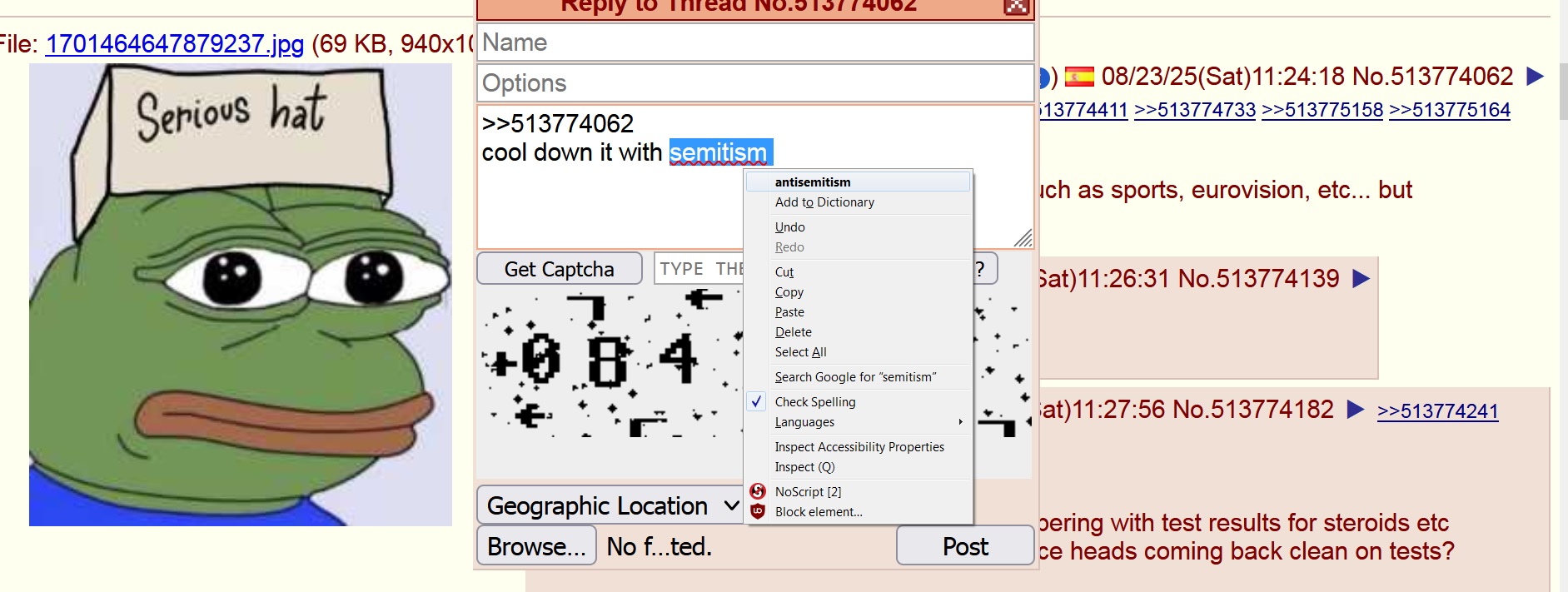The height and width of the screenshot is (592, 1568).
Task: Click the NoScript icon menu entry
Action: point(758,491)
